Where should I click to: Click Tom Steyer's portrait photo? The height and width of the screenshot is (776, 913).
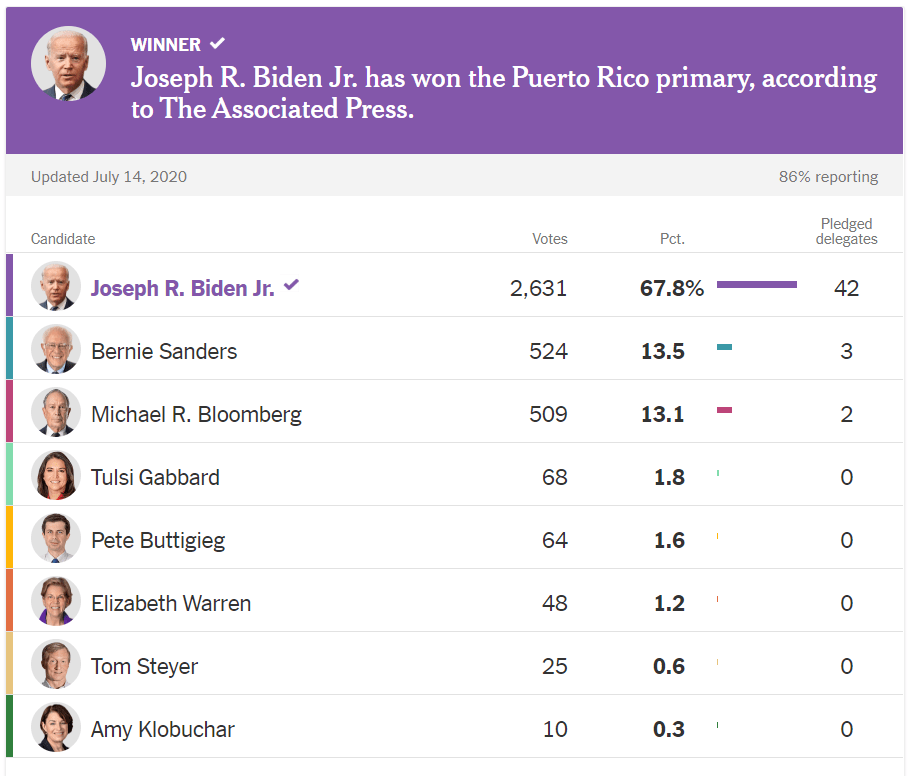(56, 664)
